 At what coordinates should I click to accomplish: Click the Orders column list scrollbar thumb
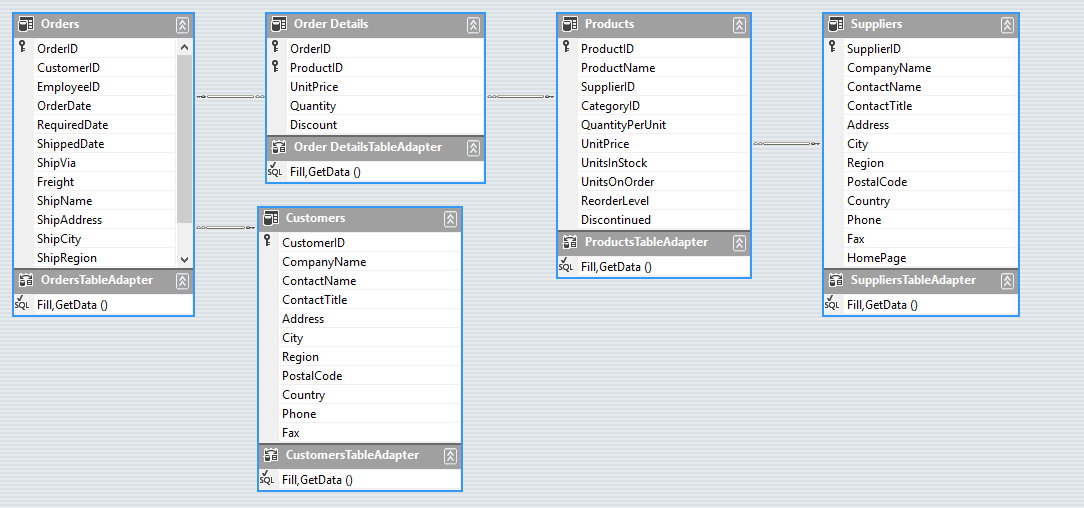(x=184, y=138)
